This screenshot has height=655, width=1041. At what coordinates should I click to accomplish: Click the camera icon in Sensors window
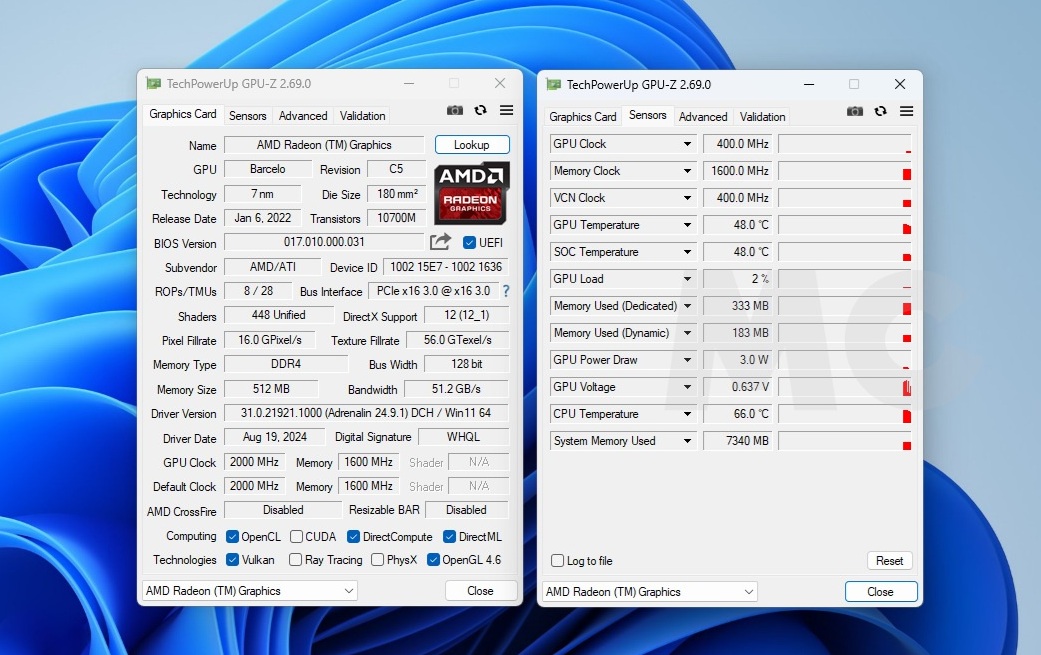coord(855,112)
